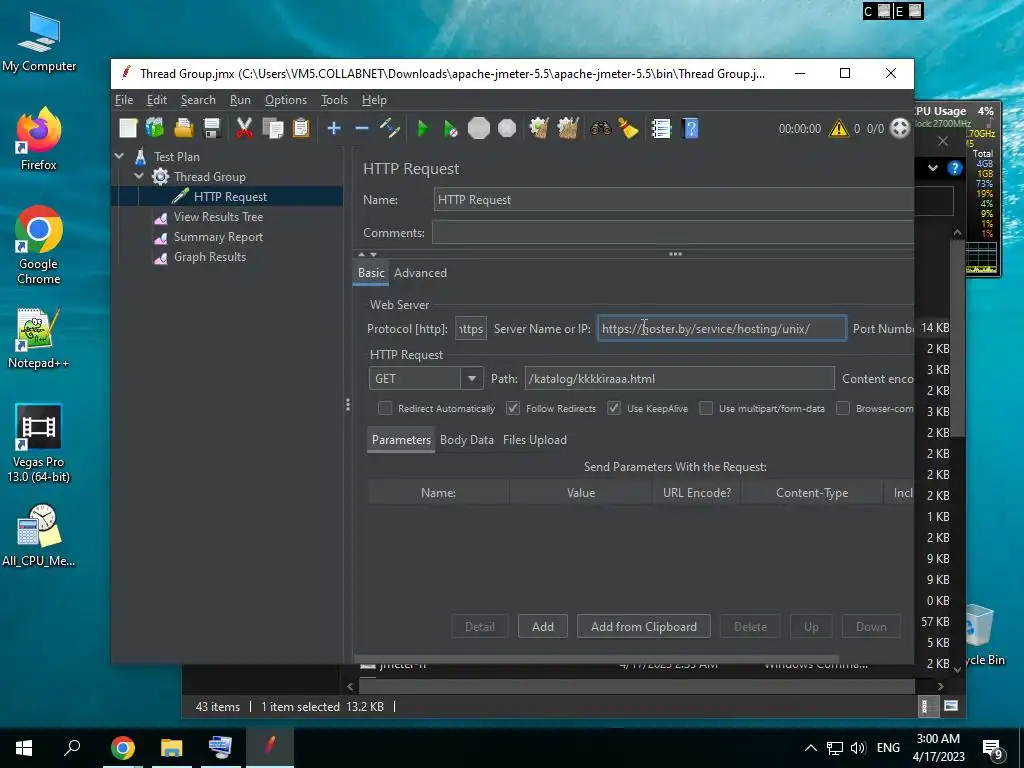Click the remote engines status icon
Viewport: 1024px width, 768px height.
(x=900, y=129)
